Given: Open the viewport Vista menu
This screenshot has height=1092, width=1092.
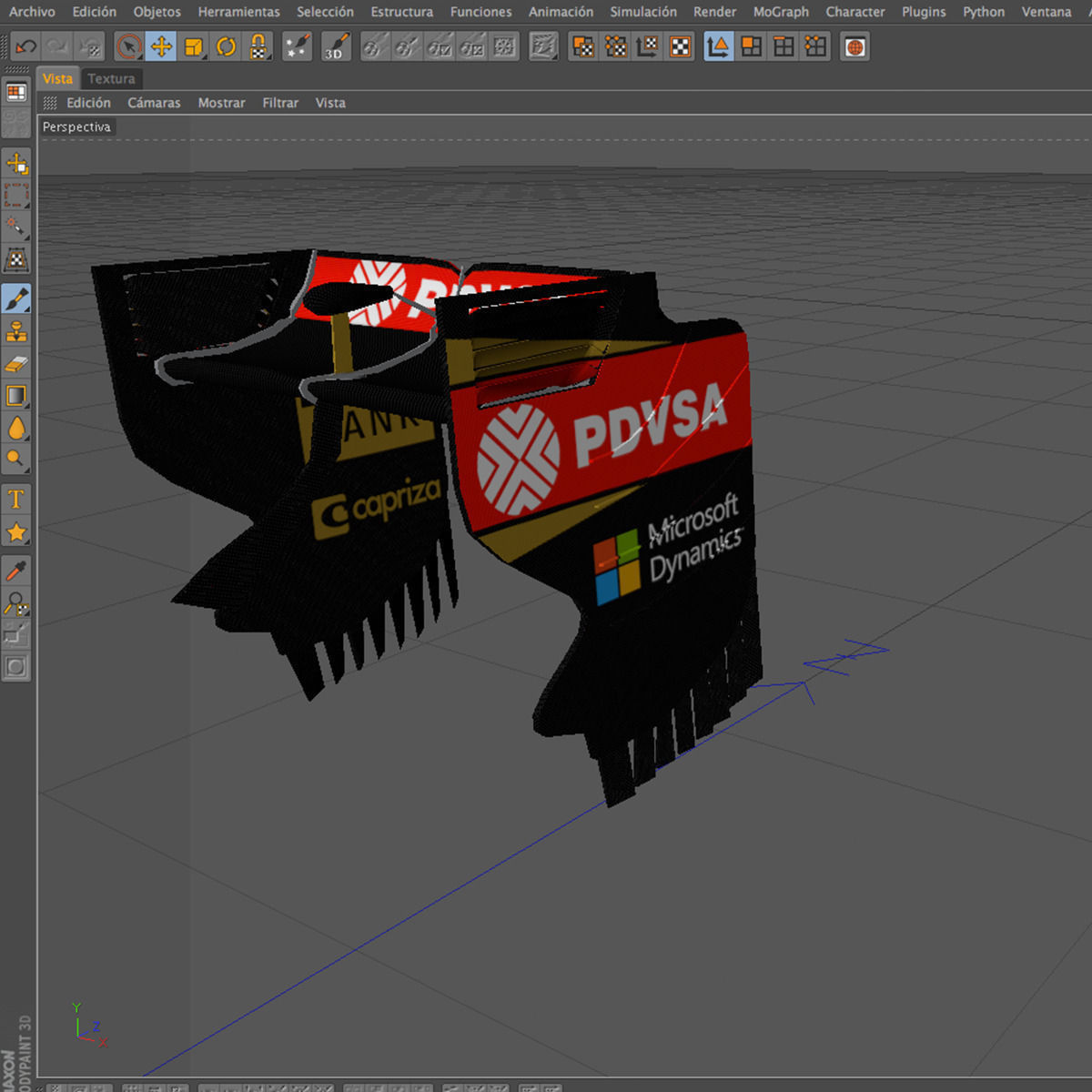Looking at the screenshot, I should click(x=330, y=103).
